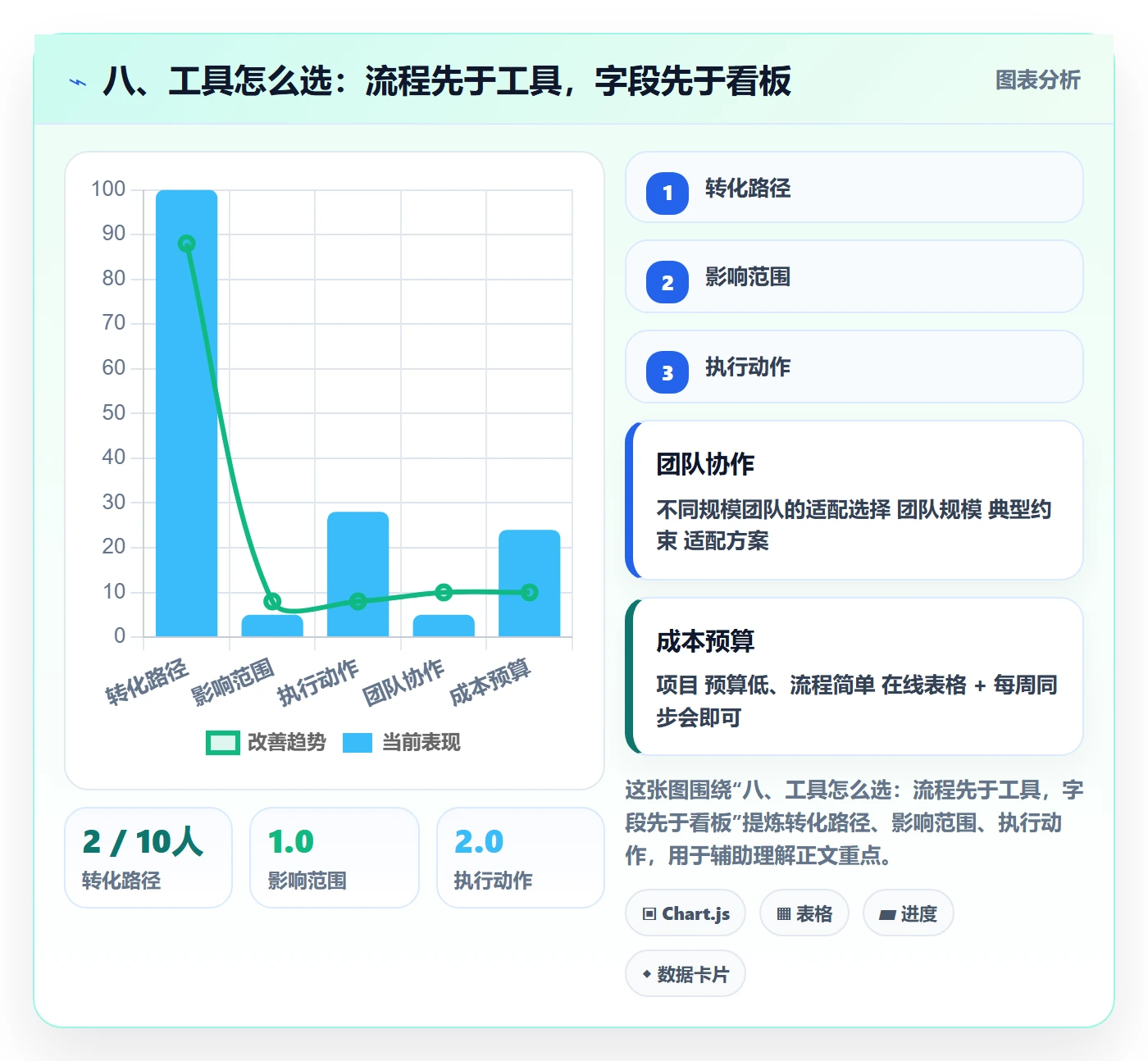Image resolution: width=1148 pixels, height=1061 pixels.
Task: Click the small icon in the Chart.js tag
Action: [x=649, y=913]
